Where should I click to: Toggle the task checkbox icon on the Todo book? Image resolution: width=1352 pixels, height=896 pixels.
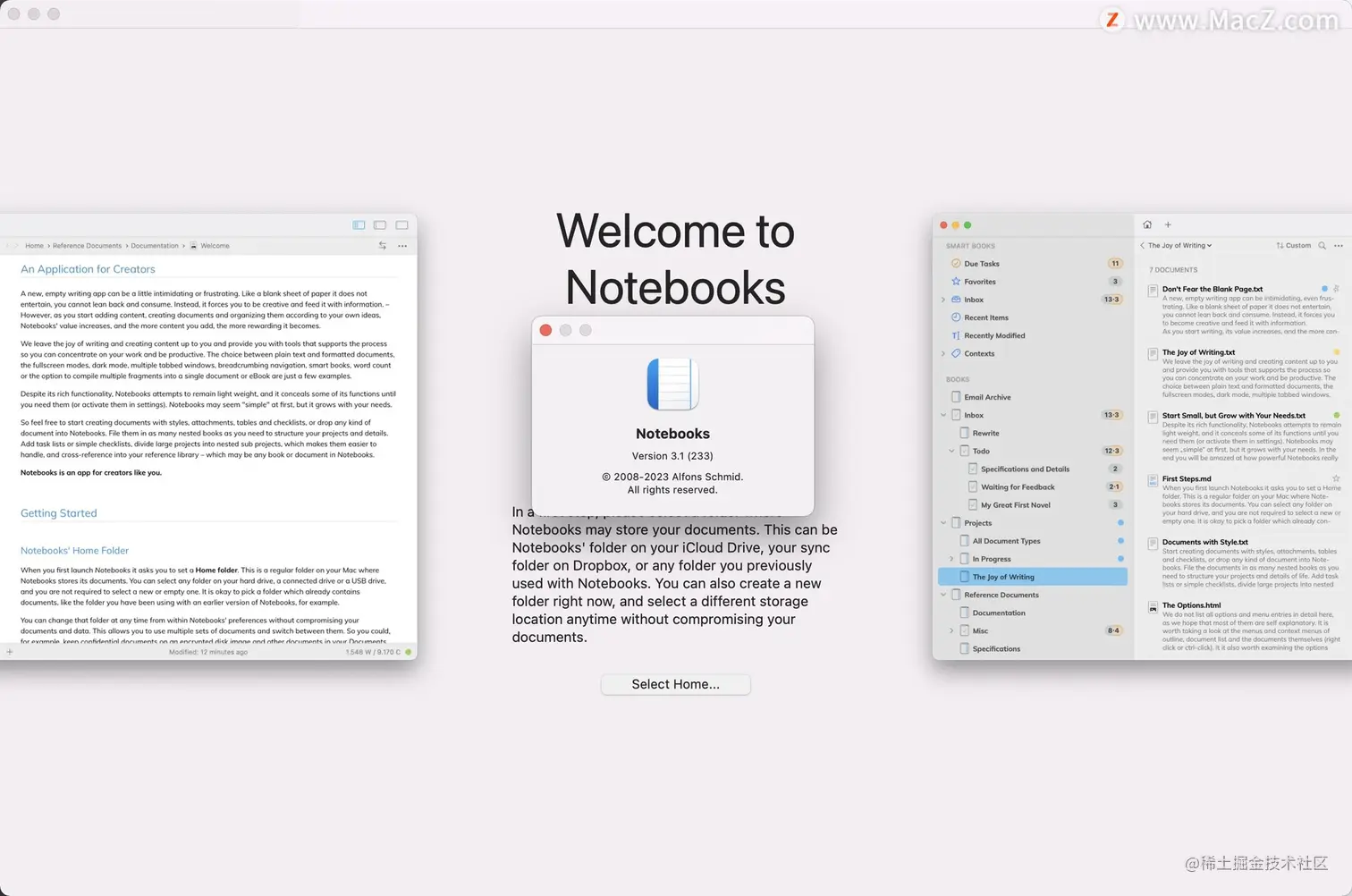click(965, 451)
